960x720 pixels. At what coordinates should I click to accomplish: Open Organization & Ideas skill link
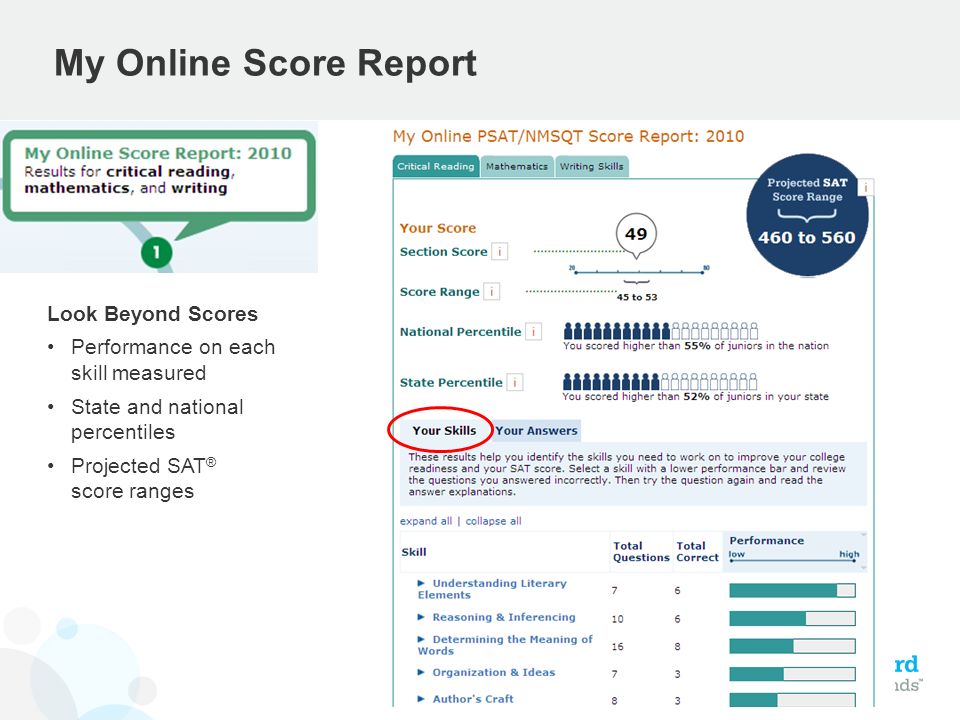pos(493,672)
